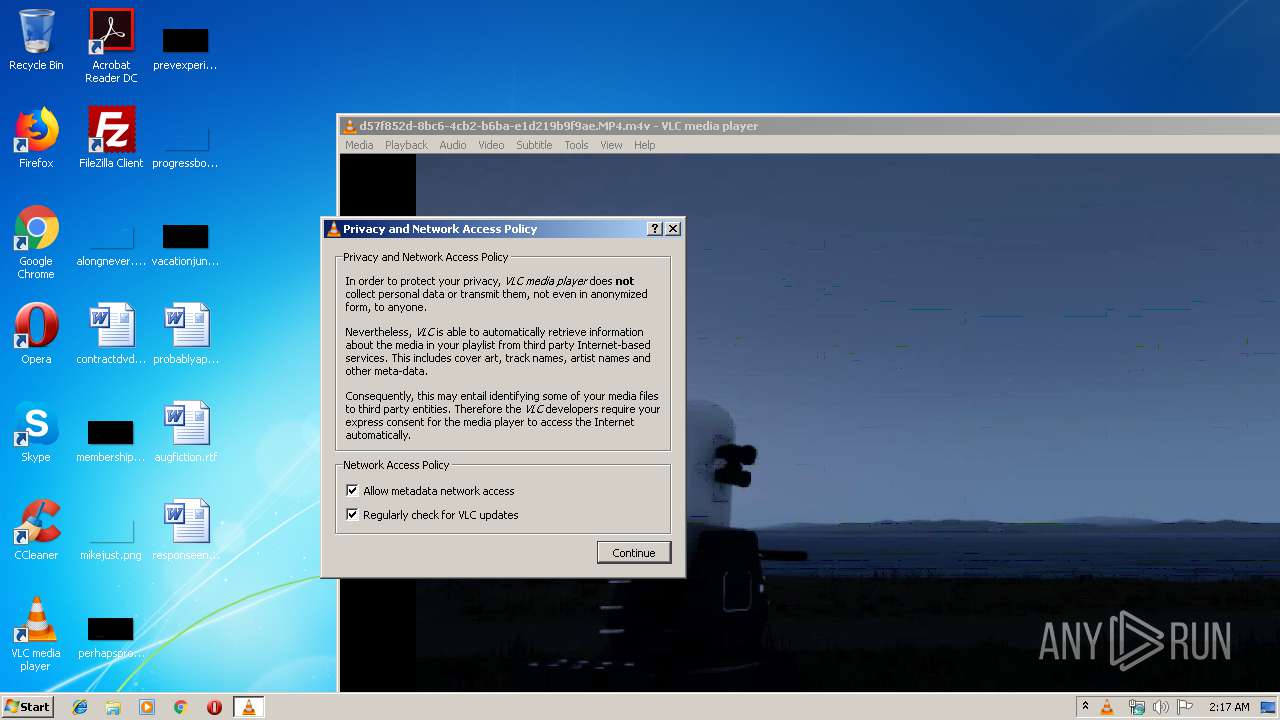
Task: Click the VLC cone icon in system tray
Action: tap(1107, 707)
